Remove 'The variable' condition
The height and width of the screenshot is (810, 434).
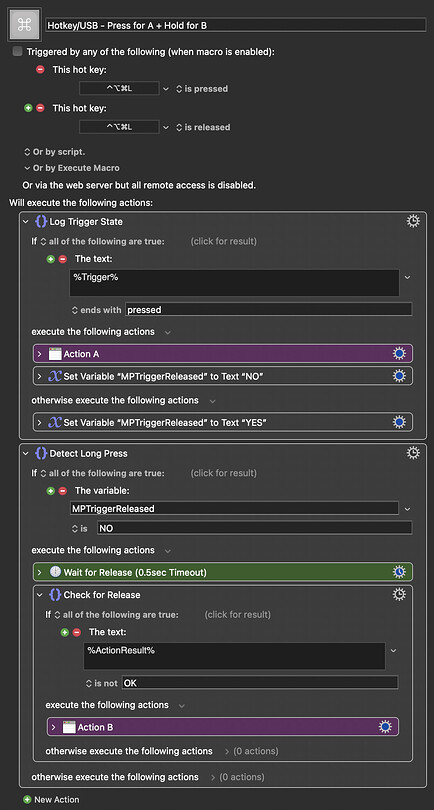tap(63, 490)
